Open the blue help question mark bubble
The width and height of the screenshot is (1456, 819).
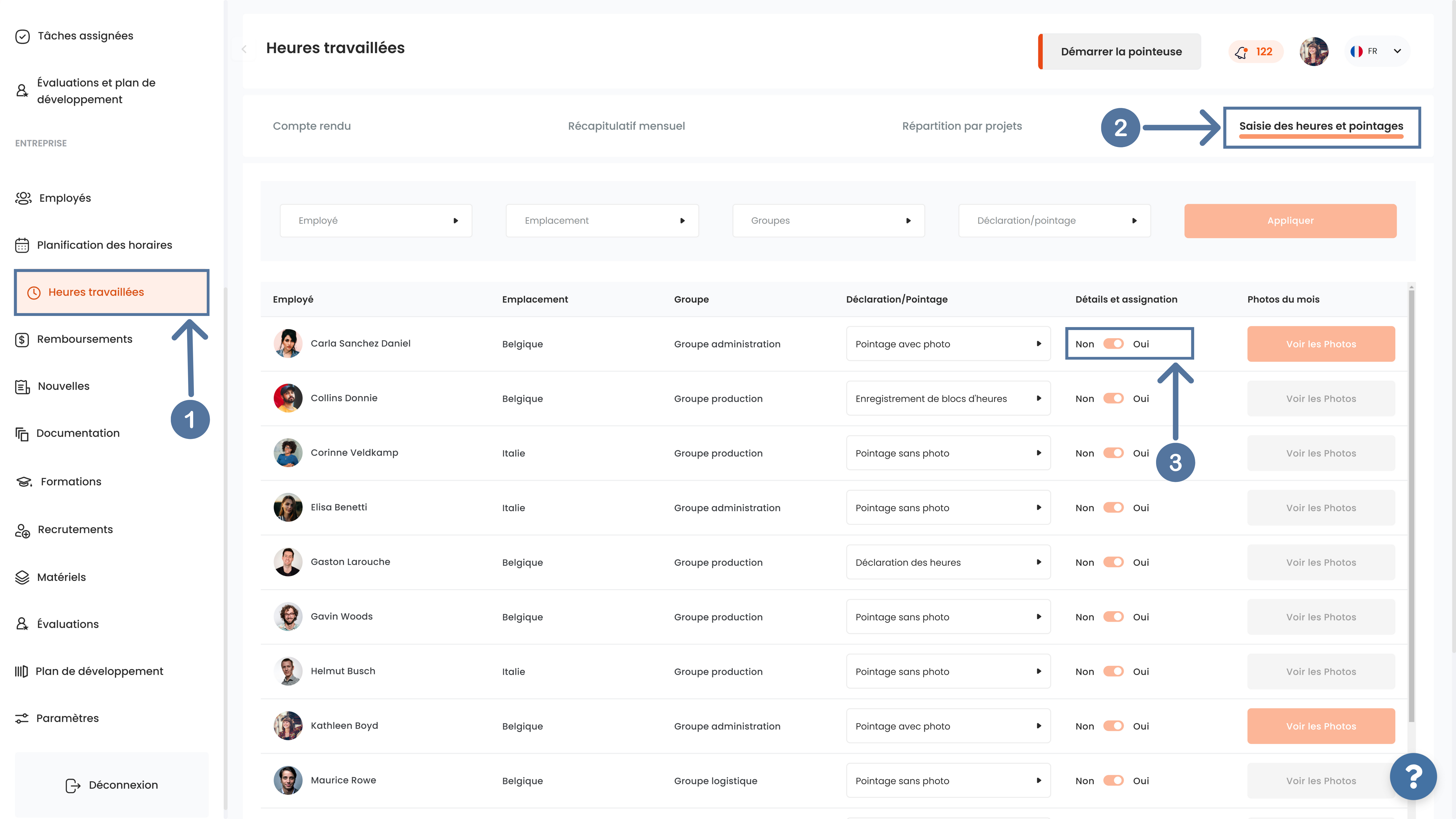point(1413,777)
